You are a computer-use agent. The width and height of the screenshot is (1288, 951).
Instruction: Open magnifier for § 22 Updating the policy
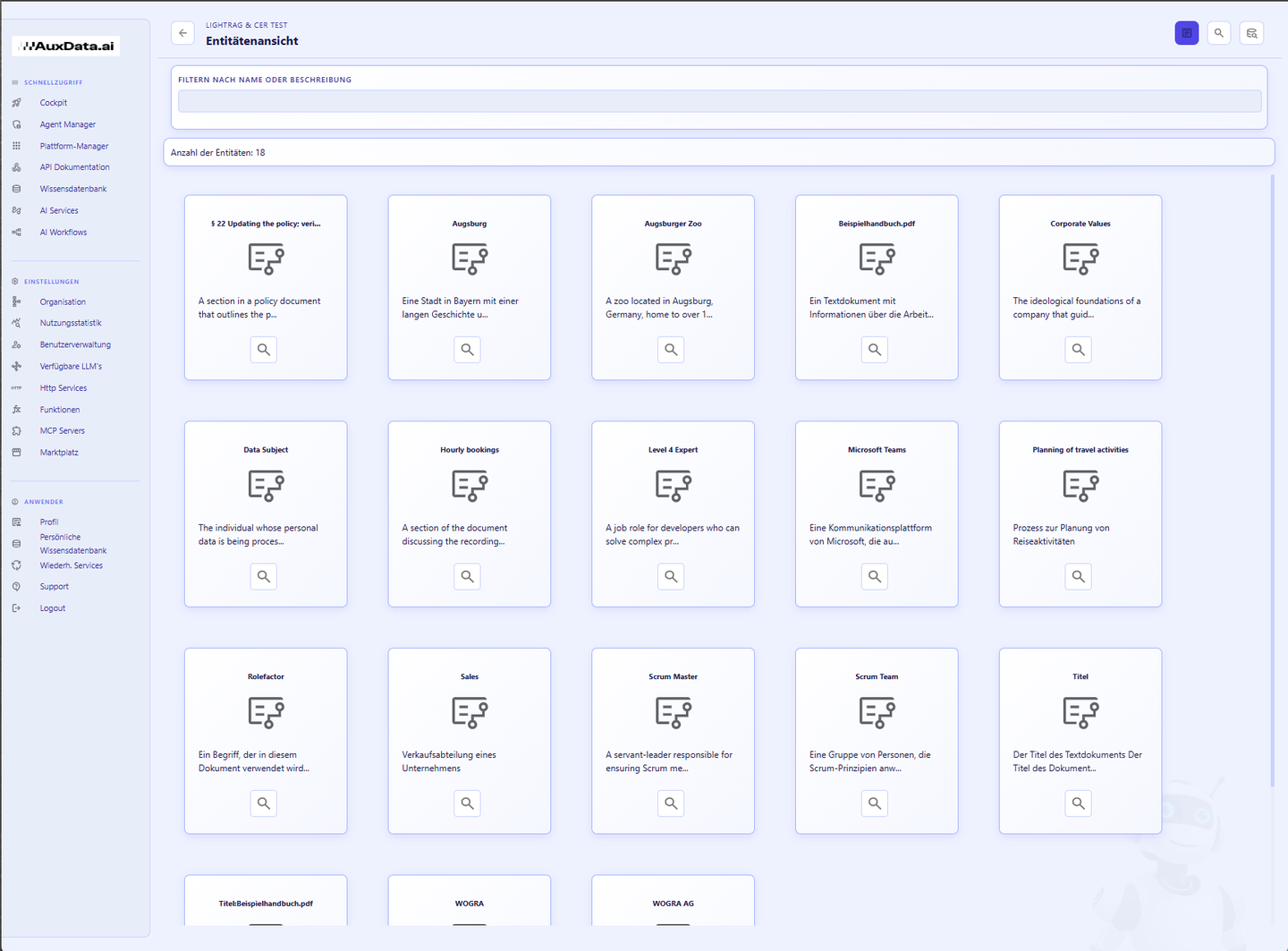pos(264,350)
